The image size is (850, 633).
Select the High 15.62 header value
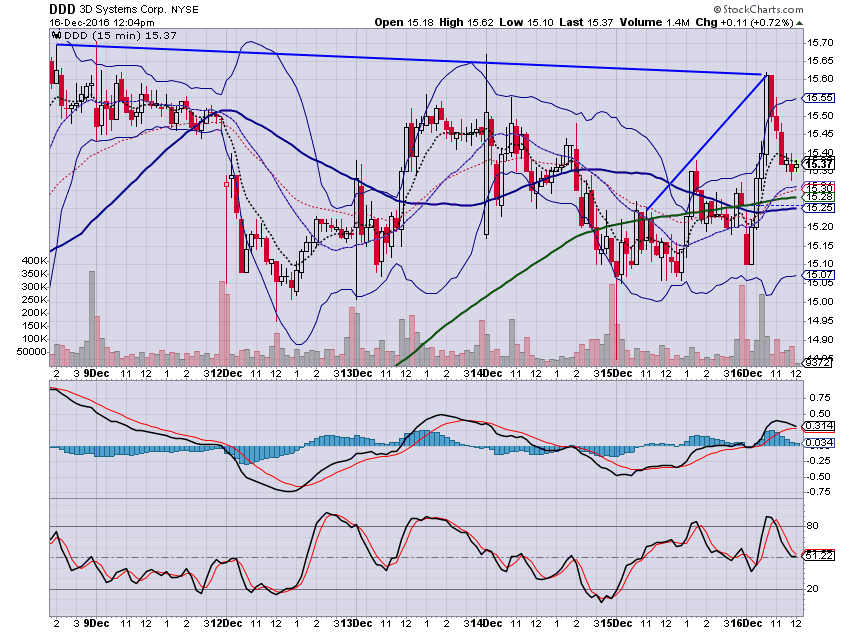click(466, 22)
